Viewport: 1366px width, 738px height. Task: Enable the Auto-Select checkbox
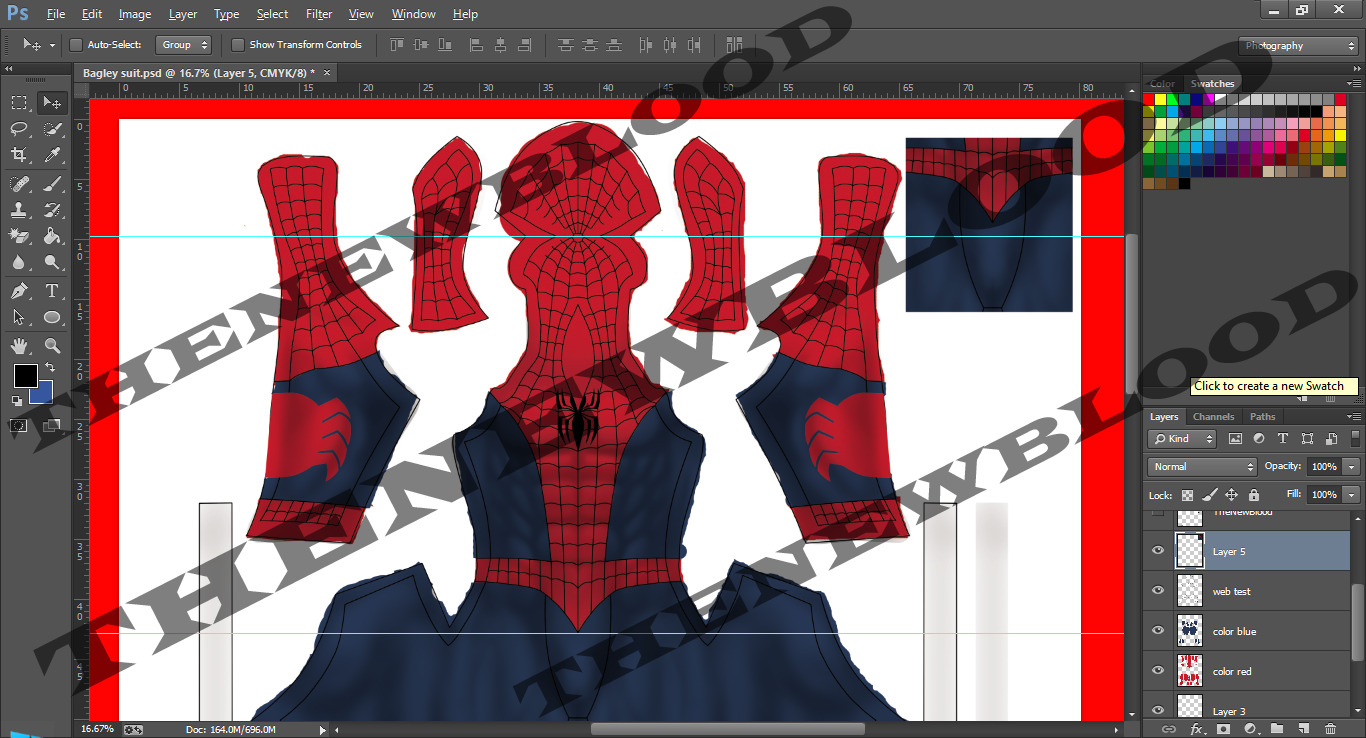click(x=76, y=45)
